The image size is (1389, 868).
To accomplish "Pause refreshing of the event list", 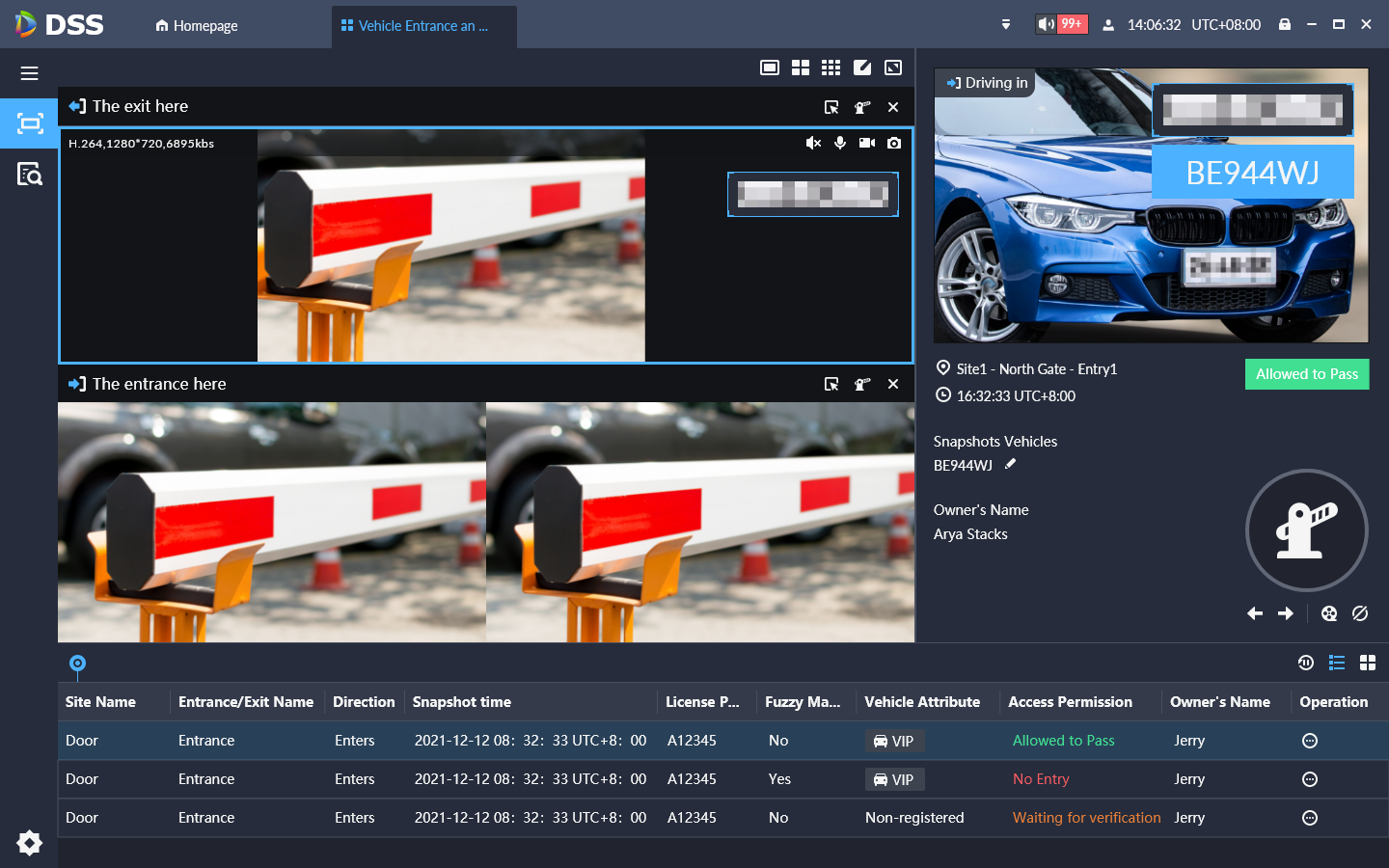I will (x=1305, y=663).
